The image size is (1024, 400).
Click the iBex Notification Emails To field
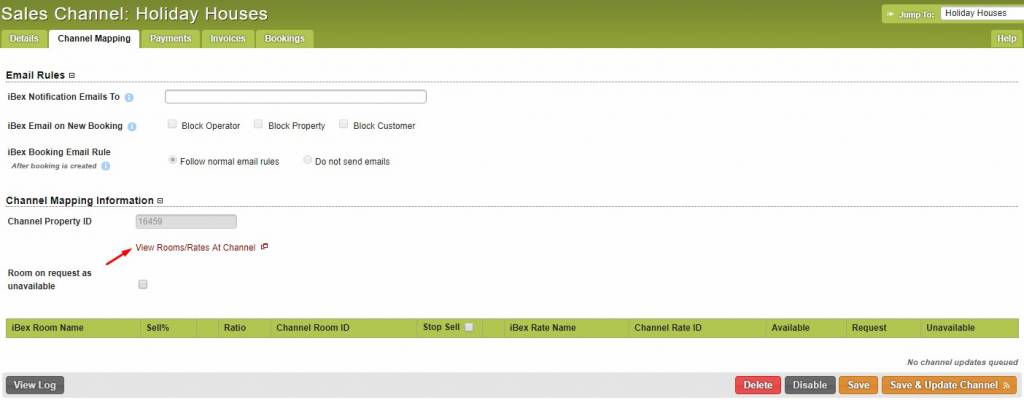296,97
